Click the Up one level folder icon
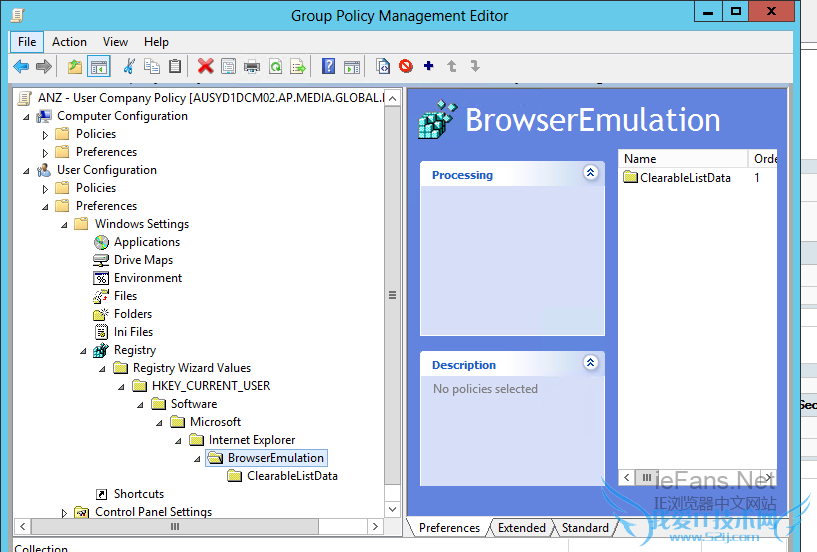Viewport: 817px width, 552px height. [75, 66]
